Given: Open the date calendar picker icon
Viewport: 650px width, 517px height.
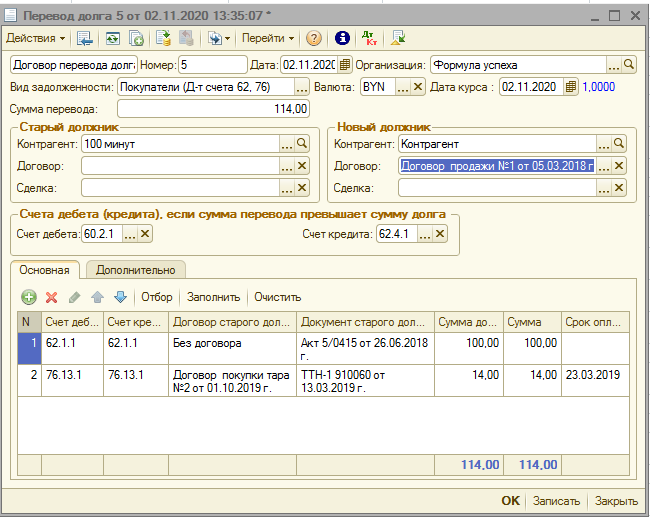Looking at the screenshot, I should (345, 65).
